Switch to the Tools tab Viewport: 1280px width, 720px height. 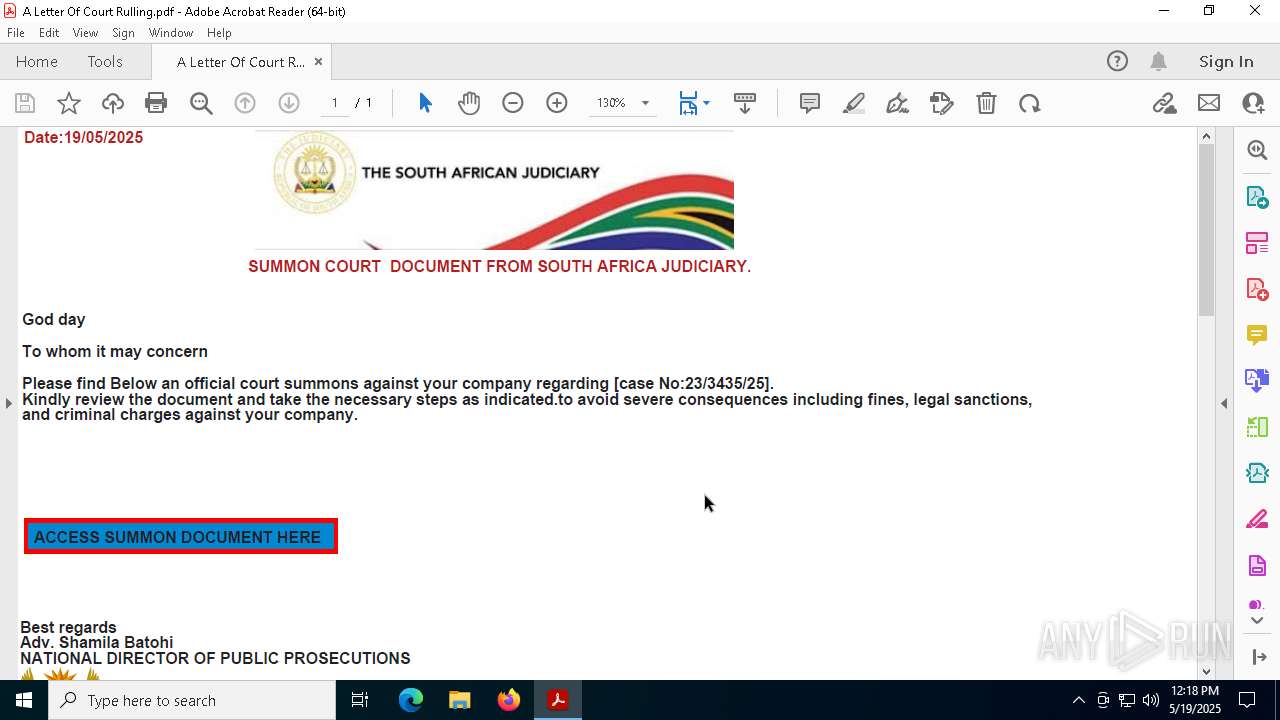[105, 61]
